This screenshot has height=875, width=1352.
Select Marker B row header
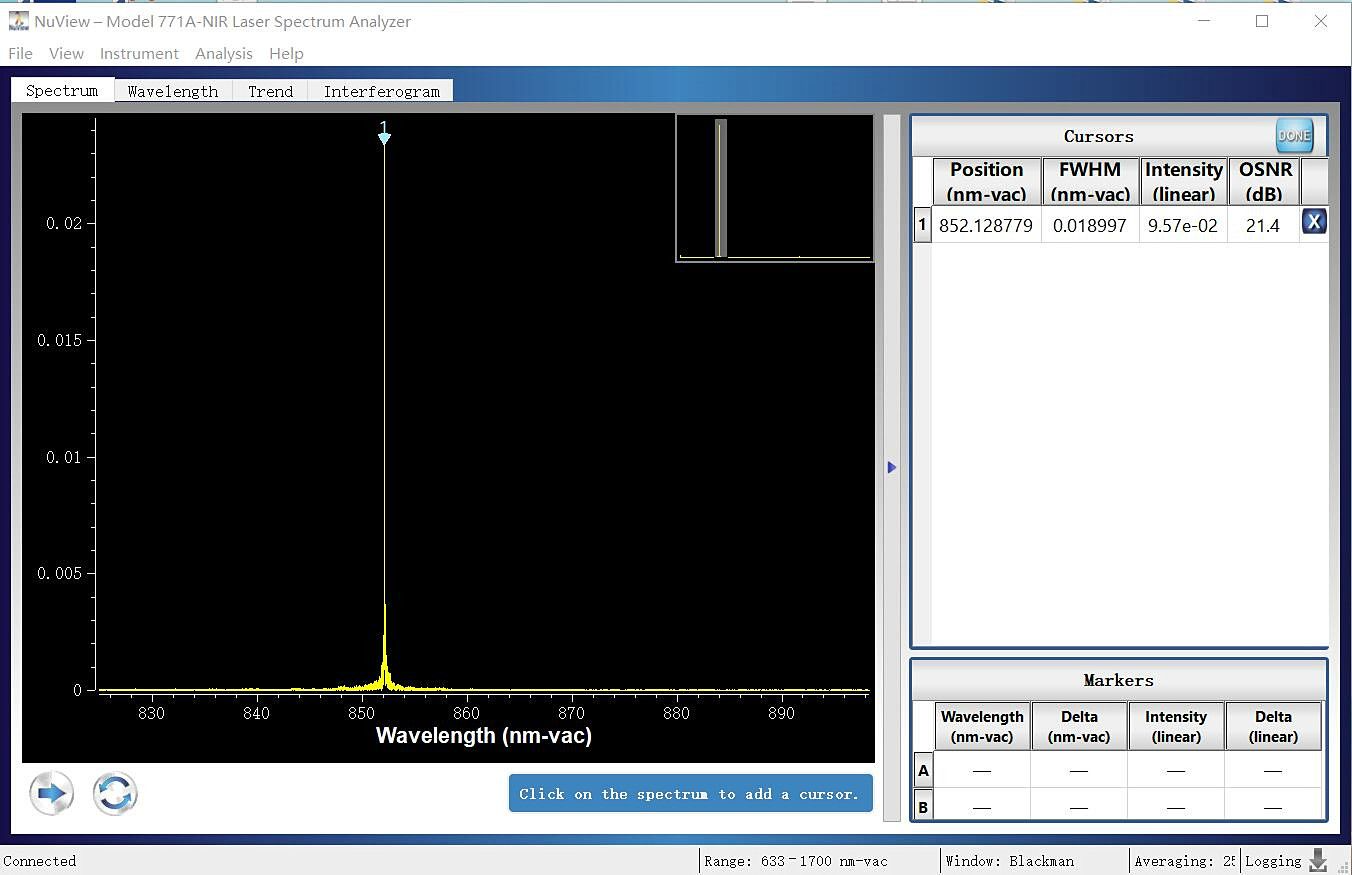tap(923, 806)
